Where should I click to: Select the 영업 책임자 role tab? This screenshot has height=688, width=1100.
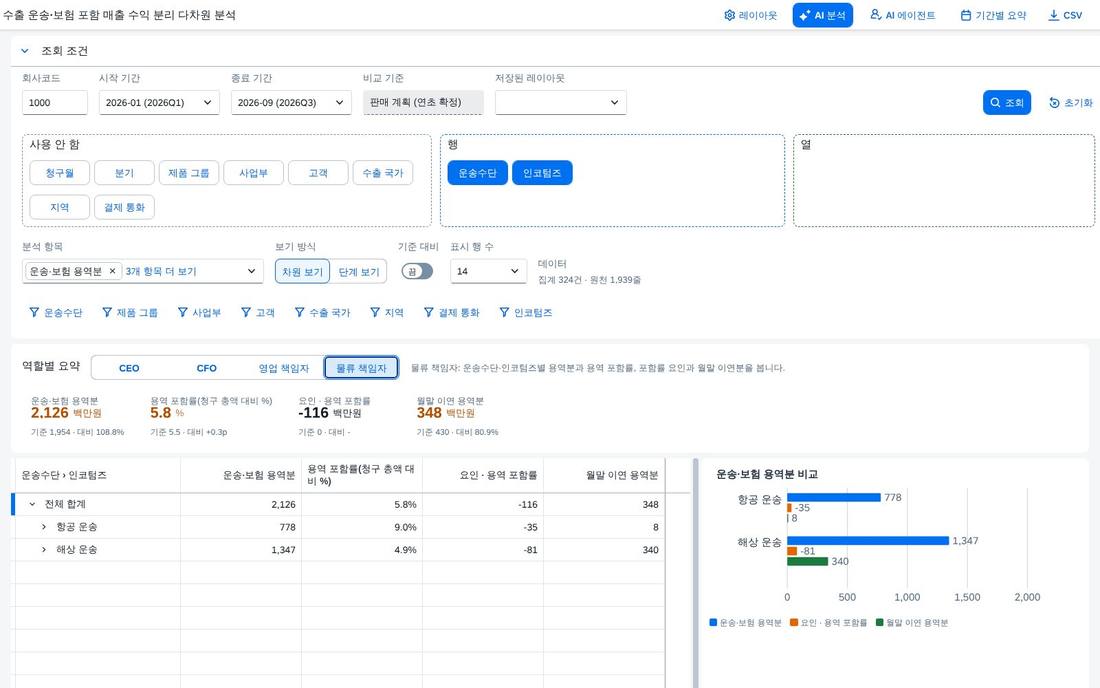pos(283,367)
